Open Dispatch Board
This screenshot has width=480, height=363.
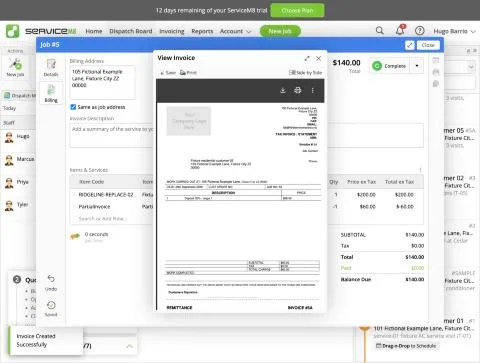pyautogui.click(x=131, y=31)
